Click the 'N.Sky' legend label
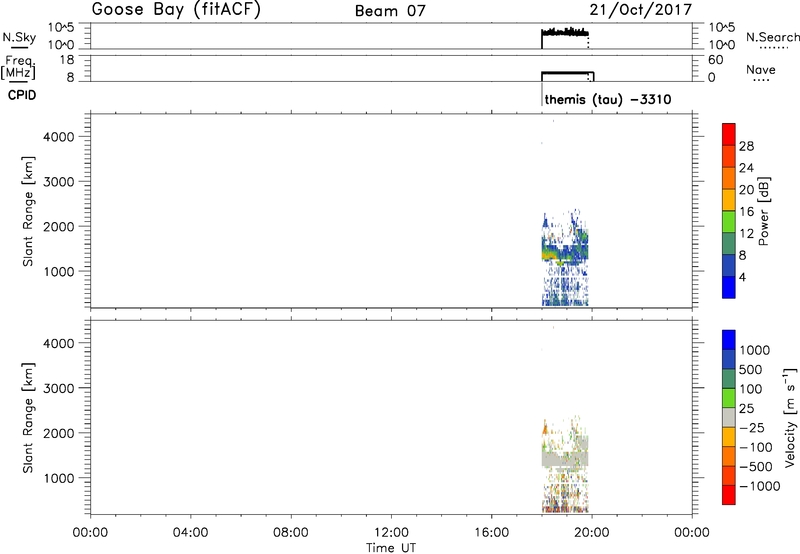This screenshot has width=800, height=554. click(19, 37)
